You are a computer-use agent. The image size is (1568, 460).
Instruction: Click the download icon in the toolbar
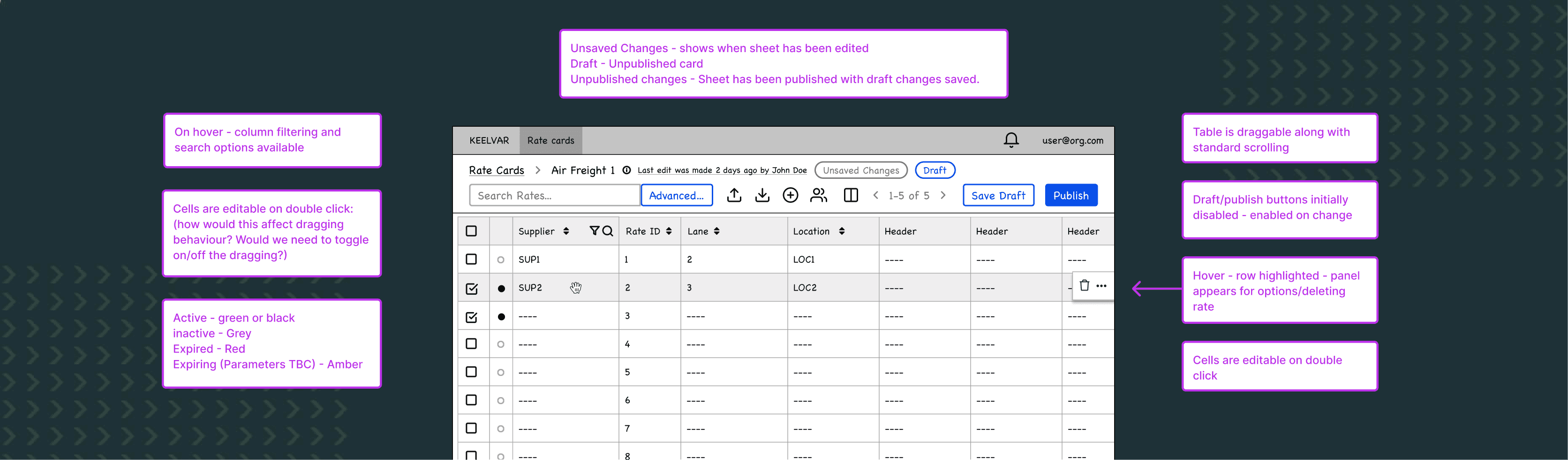click(762, 195)
